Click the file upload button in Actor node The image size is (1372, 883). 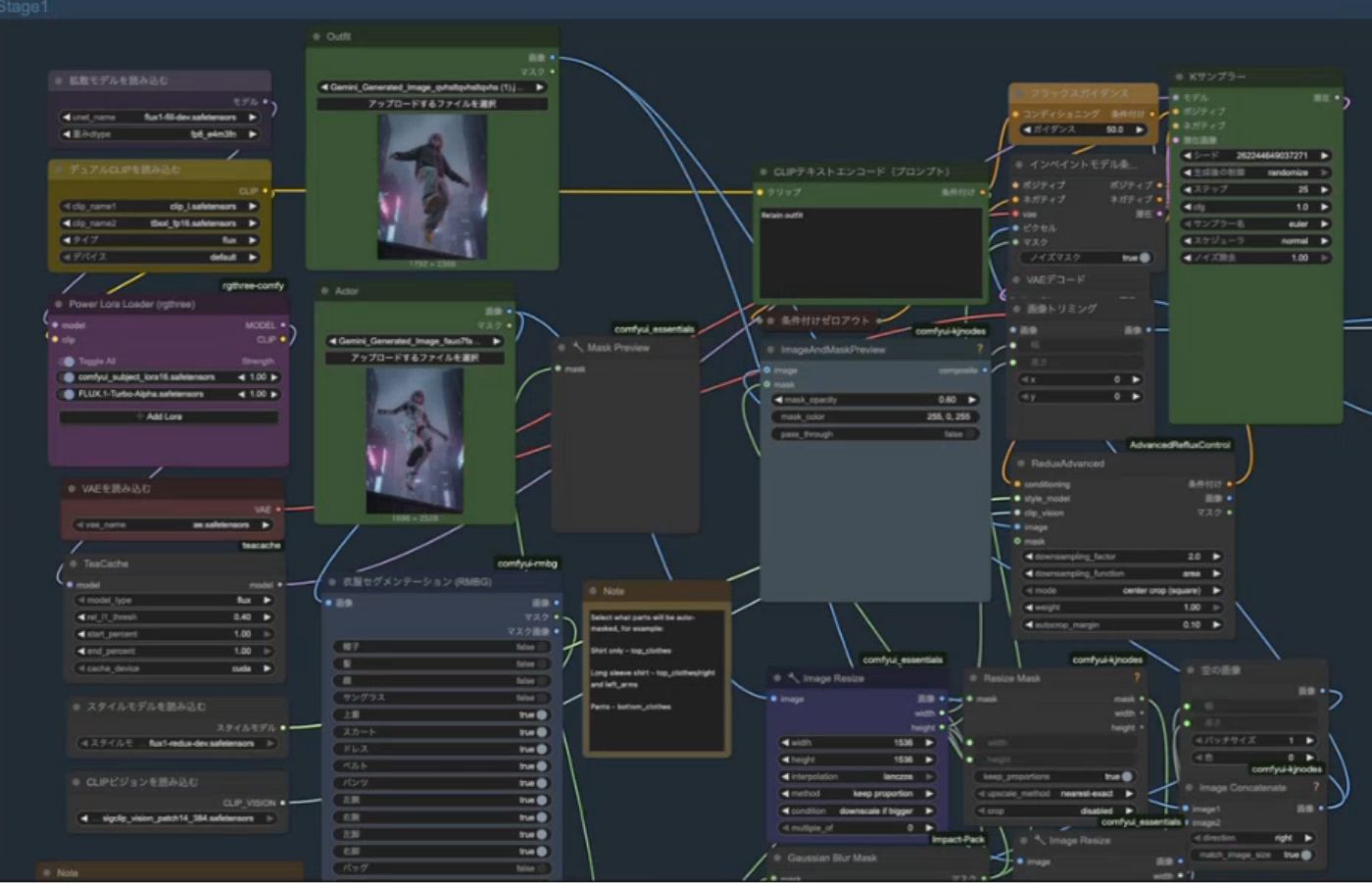click(x=415, y=358)
